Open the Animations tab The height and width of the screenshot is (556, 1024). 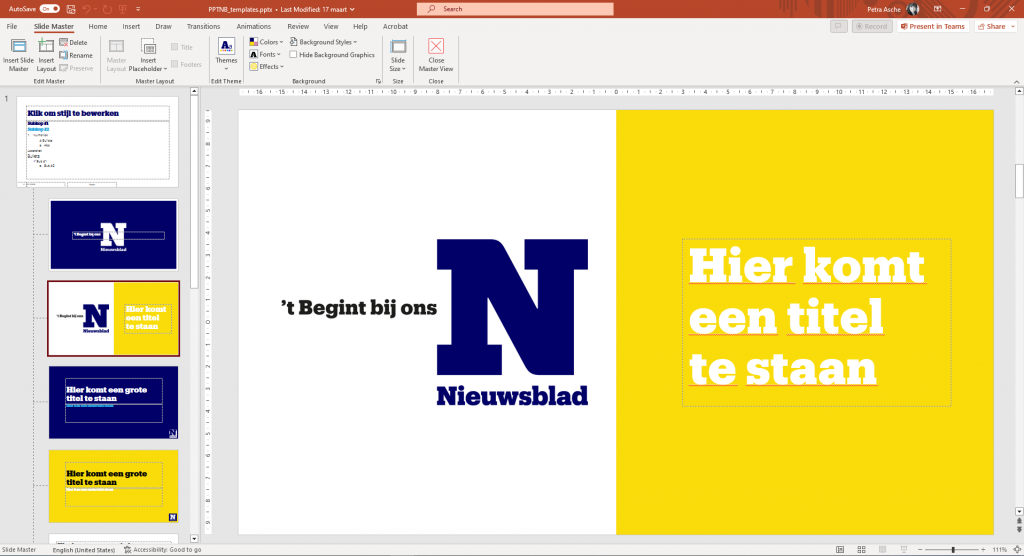tap(253, 26)
